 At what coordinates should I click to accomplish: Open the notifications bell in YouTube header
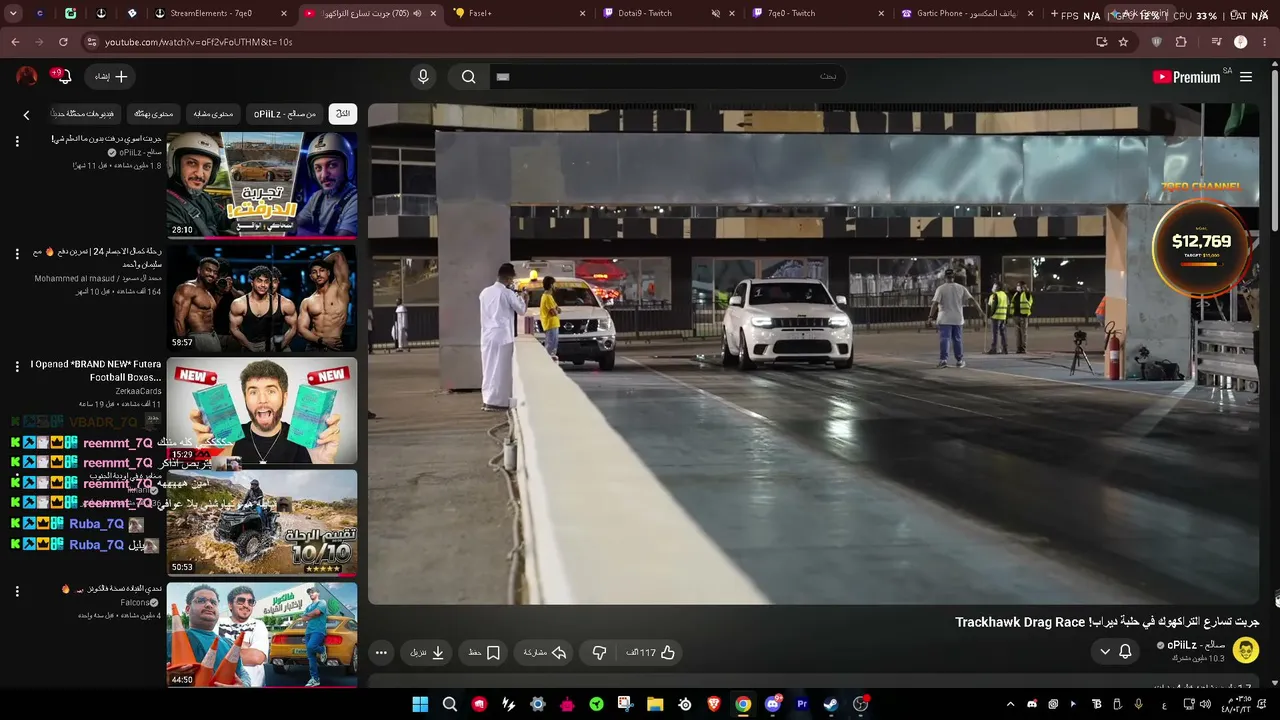coord(63,76)
